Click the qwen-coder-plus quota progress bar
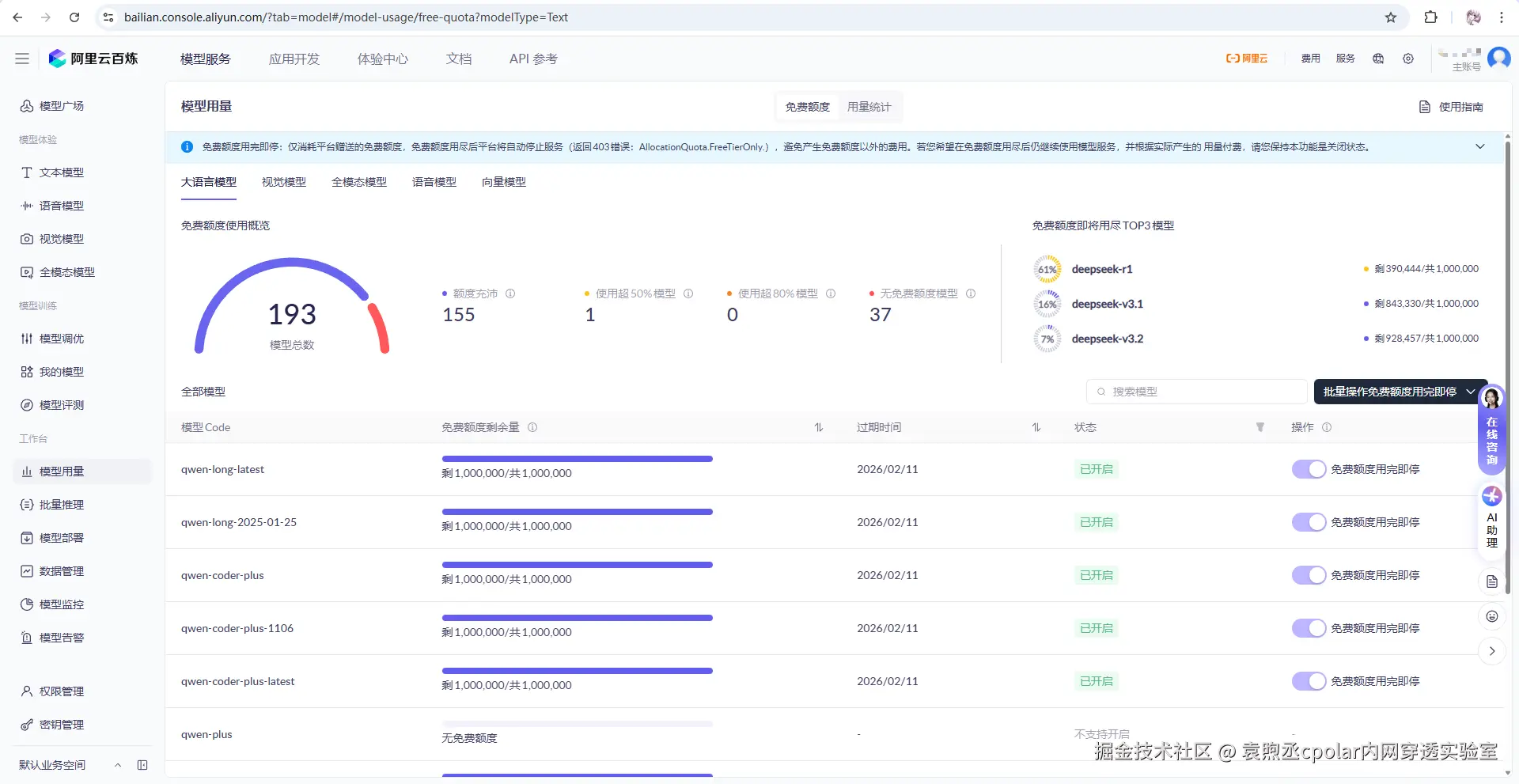This screenshot has height=784, width=1519. [578, 565]
